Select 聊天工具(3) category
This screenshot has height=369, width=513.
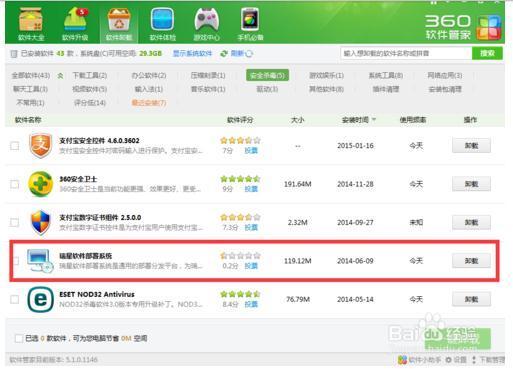[30, 89]
